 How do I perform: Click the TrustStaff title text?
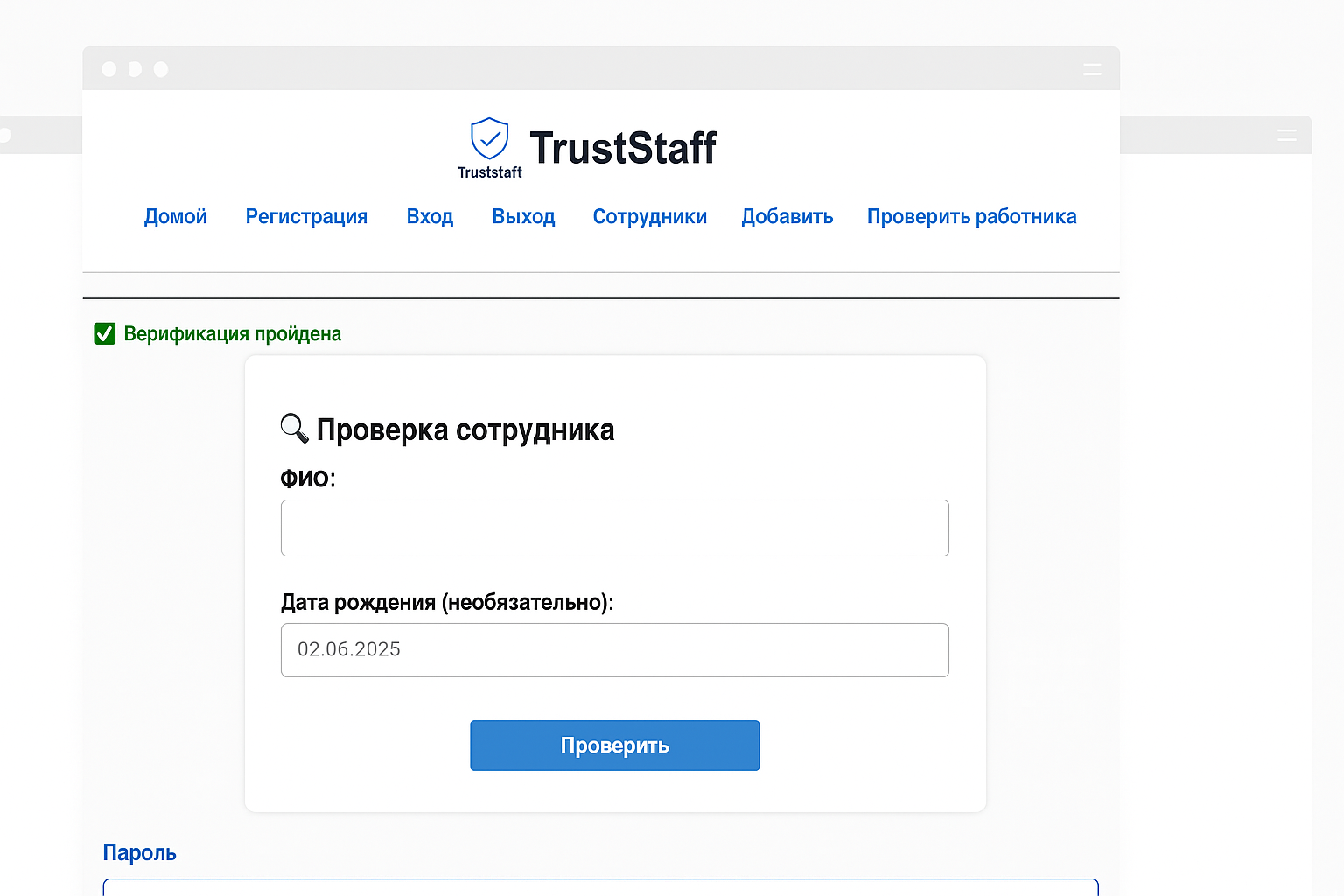(x=623, y=148)
